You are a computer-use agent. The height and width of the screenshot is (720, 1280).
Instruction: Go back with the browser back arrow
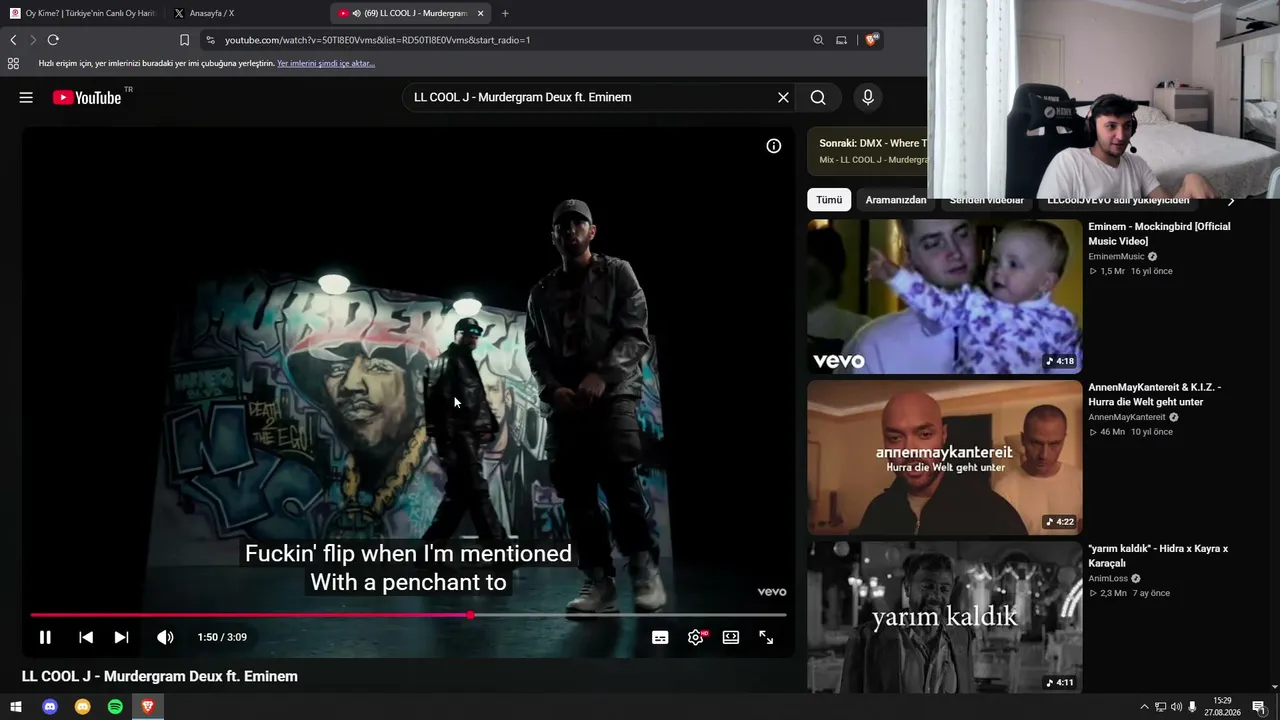click(13, 40)
